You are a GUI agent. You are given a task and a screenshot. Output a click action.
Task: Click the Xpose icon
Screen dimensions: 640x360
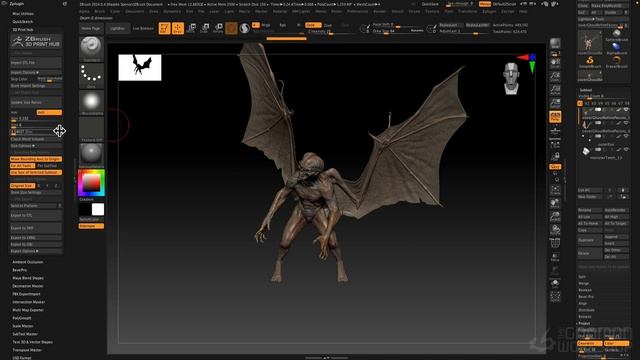click(555, 297)
